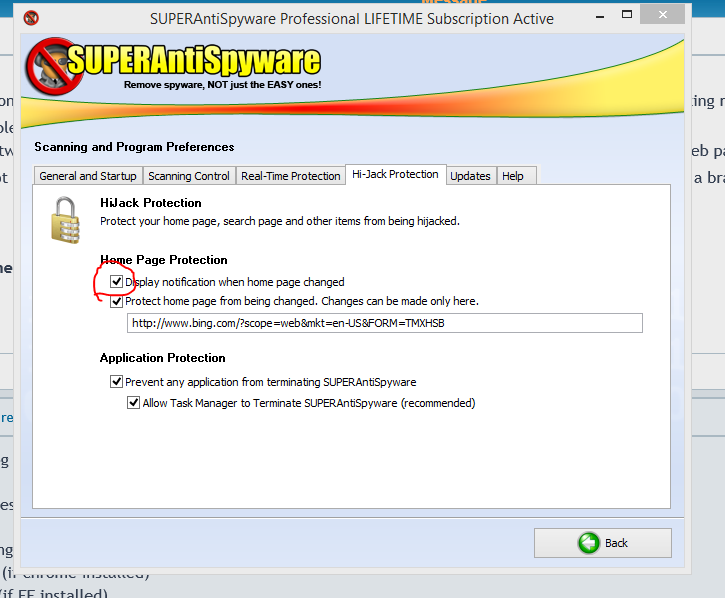Image resolution: width=725 pixels, height=598 pixels.
Task: Toggle Prevent any application from terminating SUPERAntiSpyware
Action: point(116,382)
